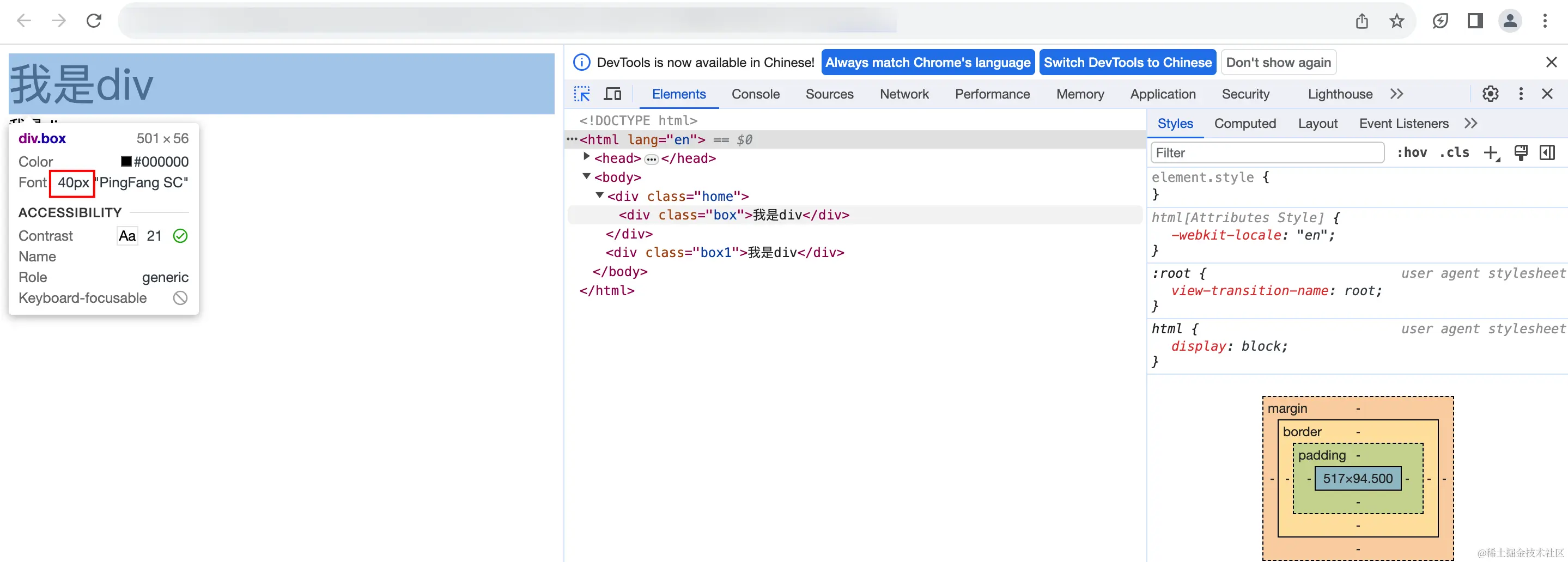Reload the current page
1568x562 pixels.
[94, 21]
